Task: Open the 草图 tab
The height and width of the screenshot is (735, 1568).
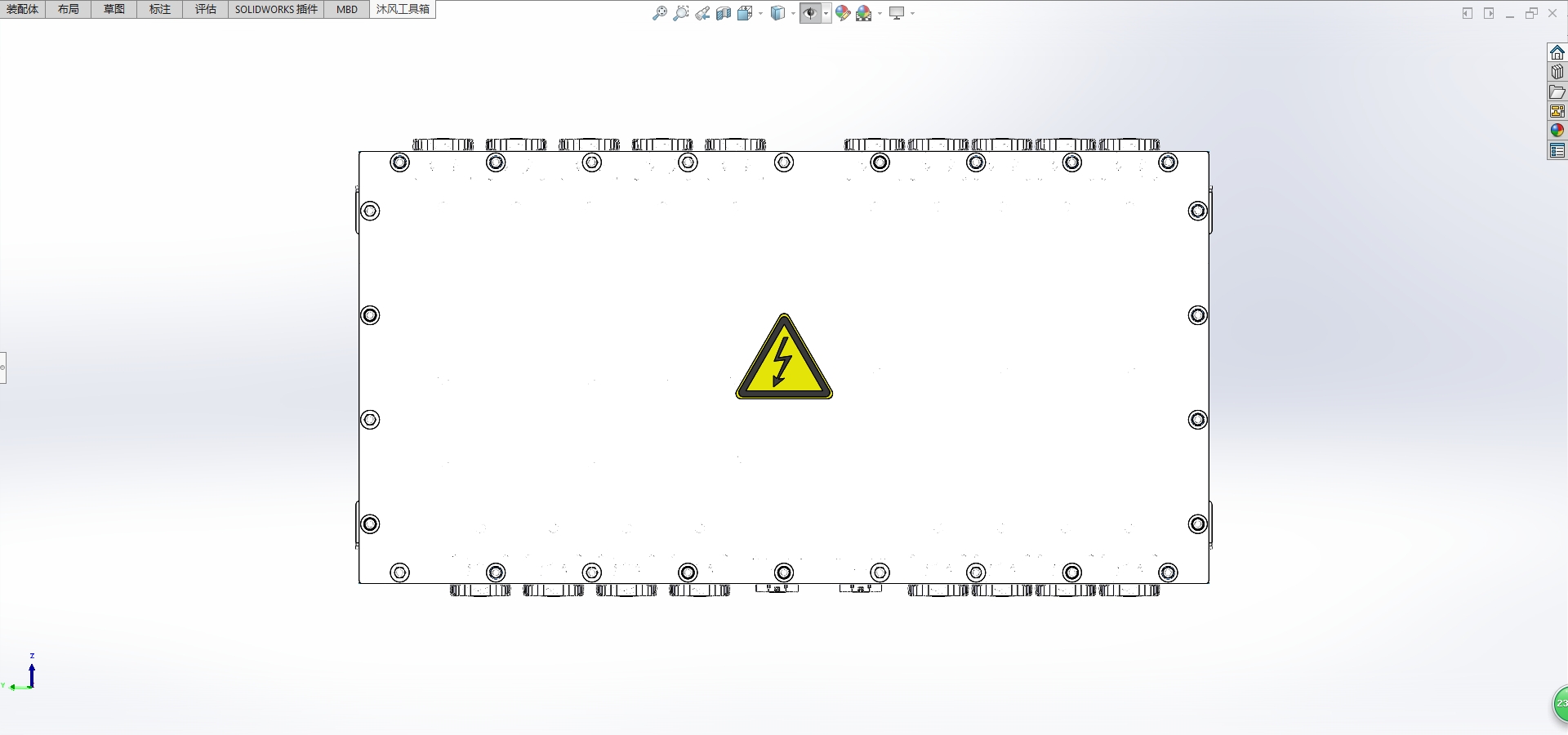Action: click(x=114, y=9)
